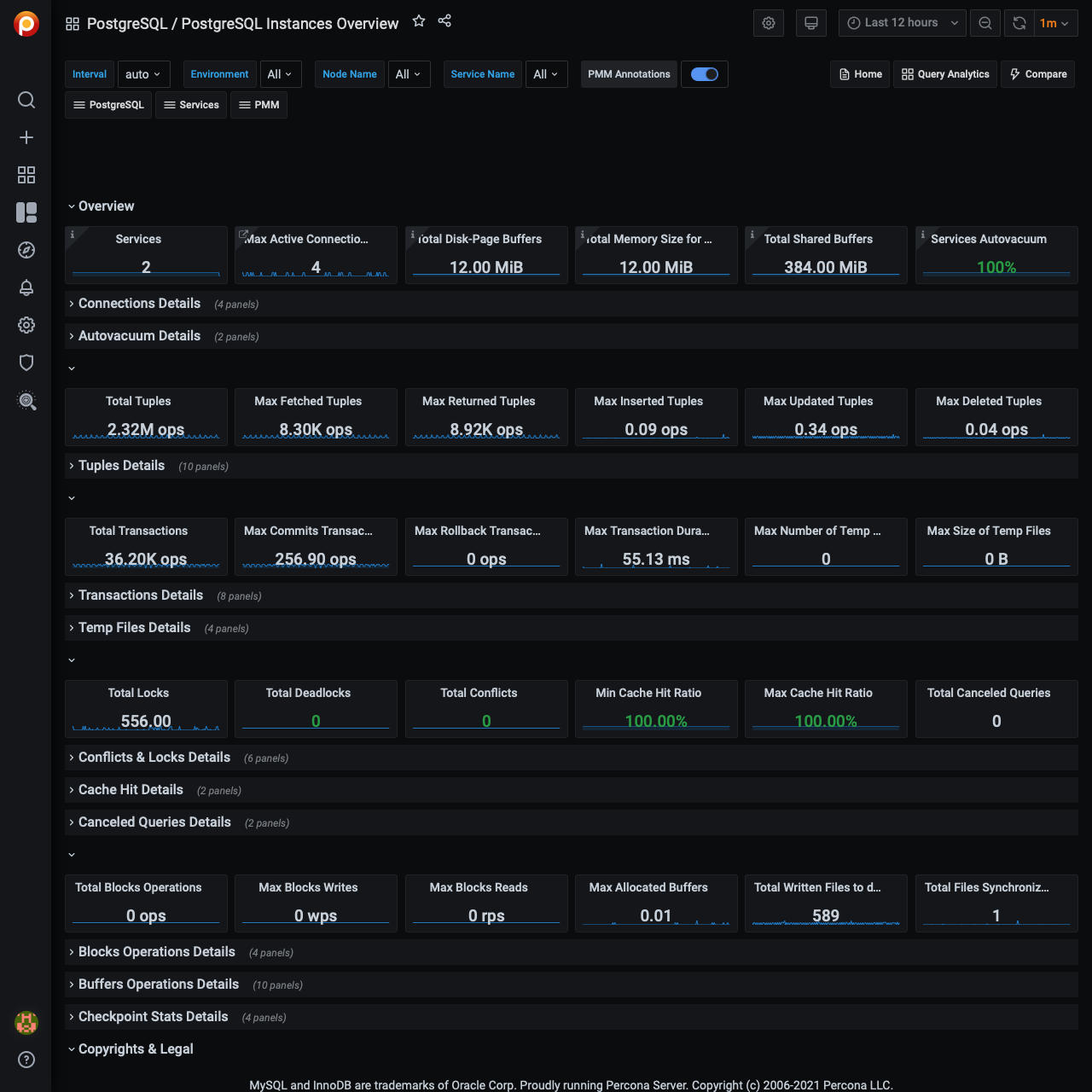Image resolution: width=1092 pixels, height=1092 pixels.
Task: Open the Services menu link
Action: pyautogui.click(x=191, y=105)
